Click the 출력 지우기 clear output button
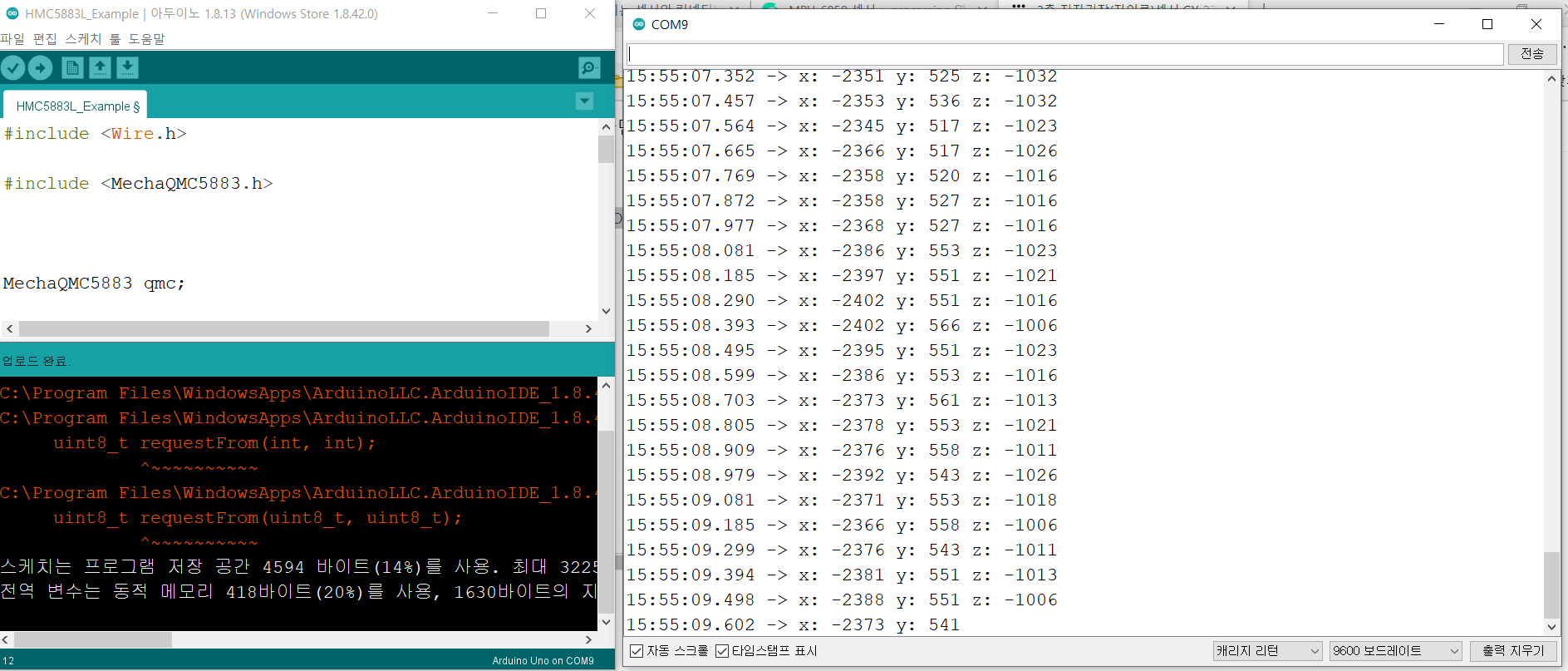Image resolution: width=1568 pixels, height=671 pixels. (x=1513, y=651)
